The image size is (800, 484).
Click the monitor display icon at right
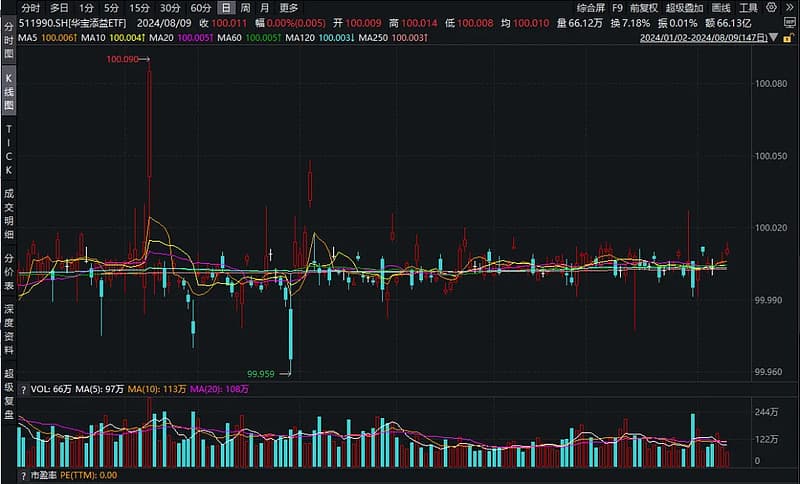tap(788, 23)
